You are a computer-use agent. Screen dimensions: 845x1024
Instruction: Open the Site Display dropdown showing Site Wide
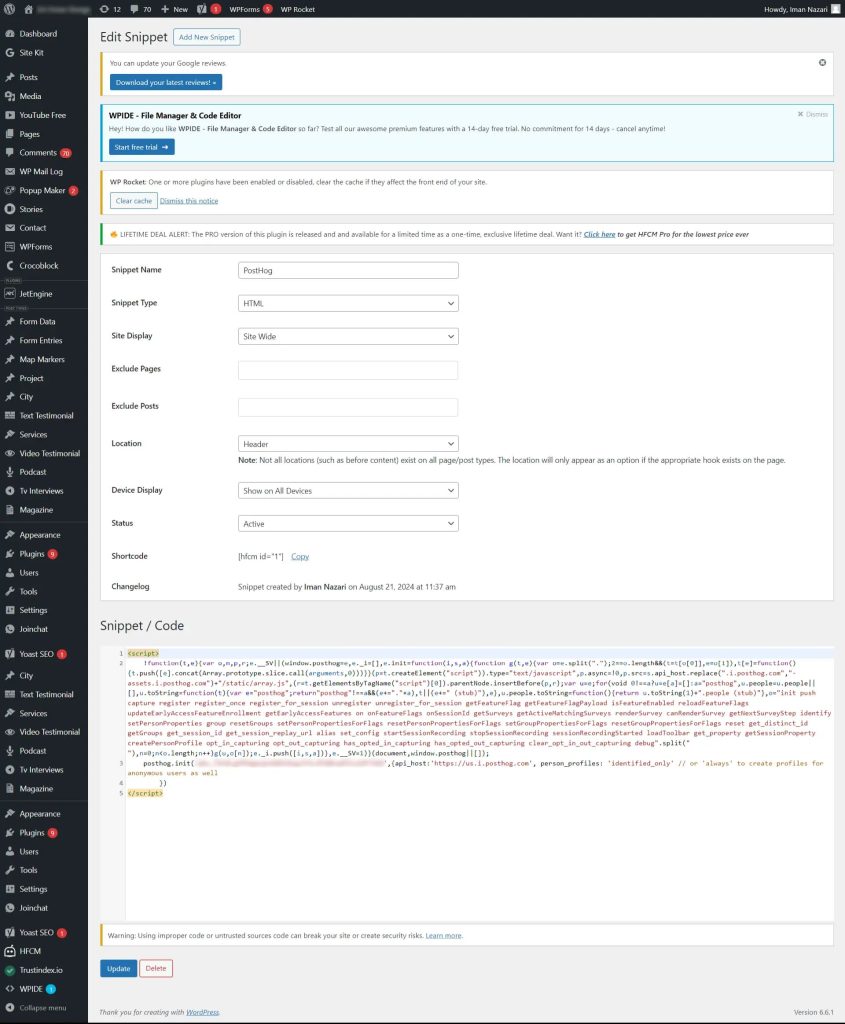(348, 336)
